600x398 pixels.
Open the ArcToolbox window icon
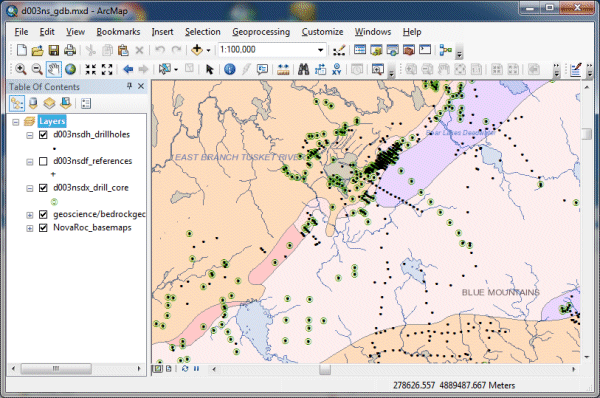coord(409,50)
